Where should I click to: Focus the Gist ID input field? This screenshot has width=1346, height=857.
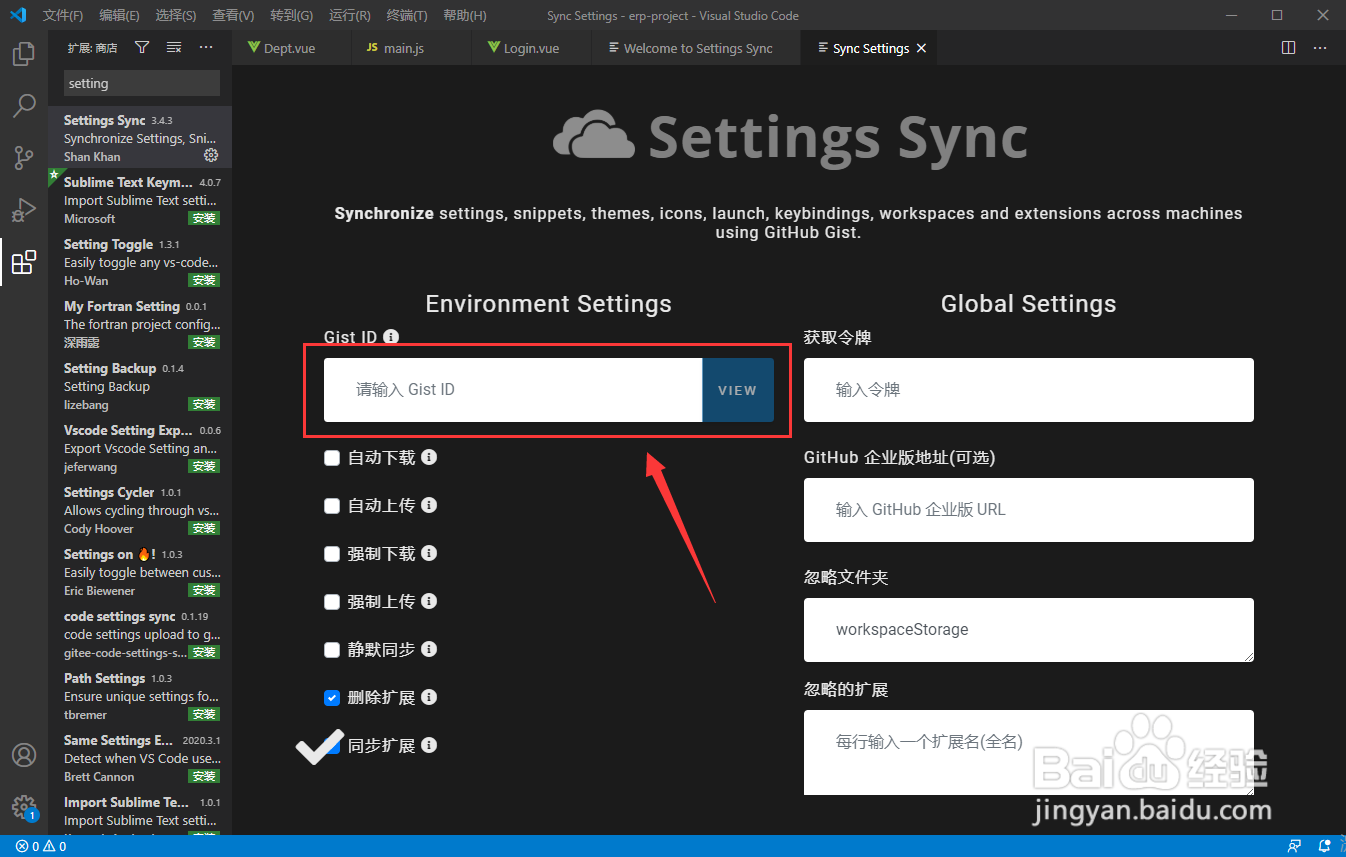click(x=513, y=390)
